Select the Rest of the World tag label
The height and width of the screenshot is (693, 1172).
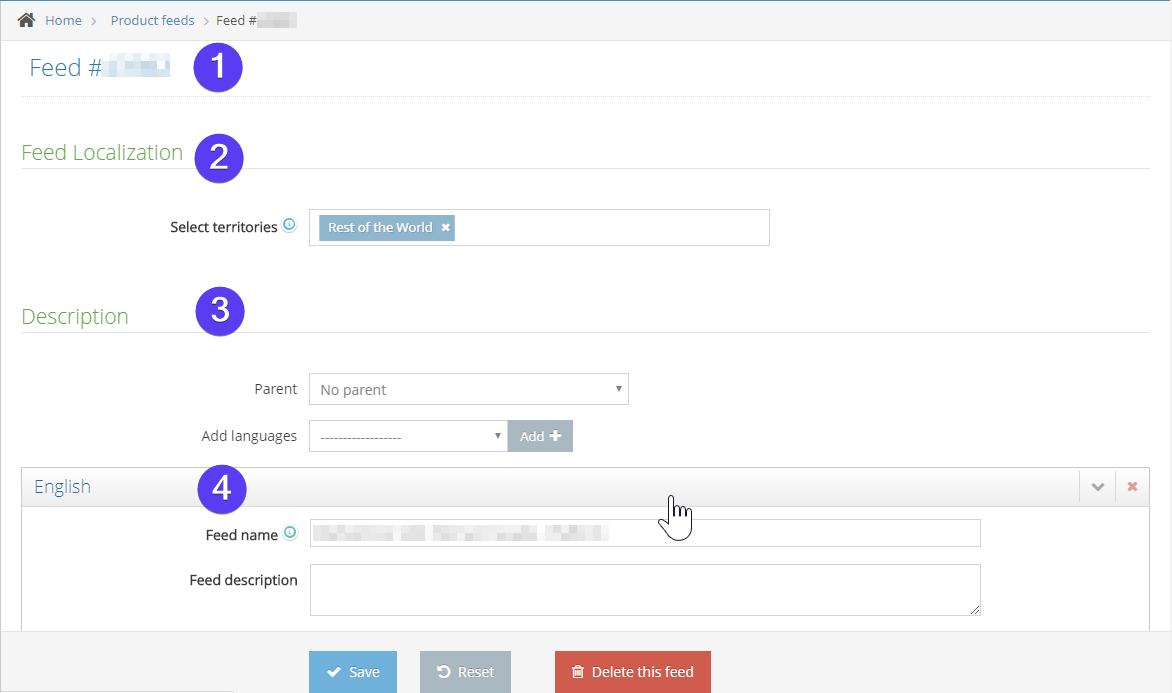click(380, 228)
